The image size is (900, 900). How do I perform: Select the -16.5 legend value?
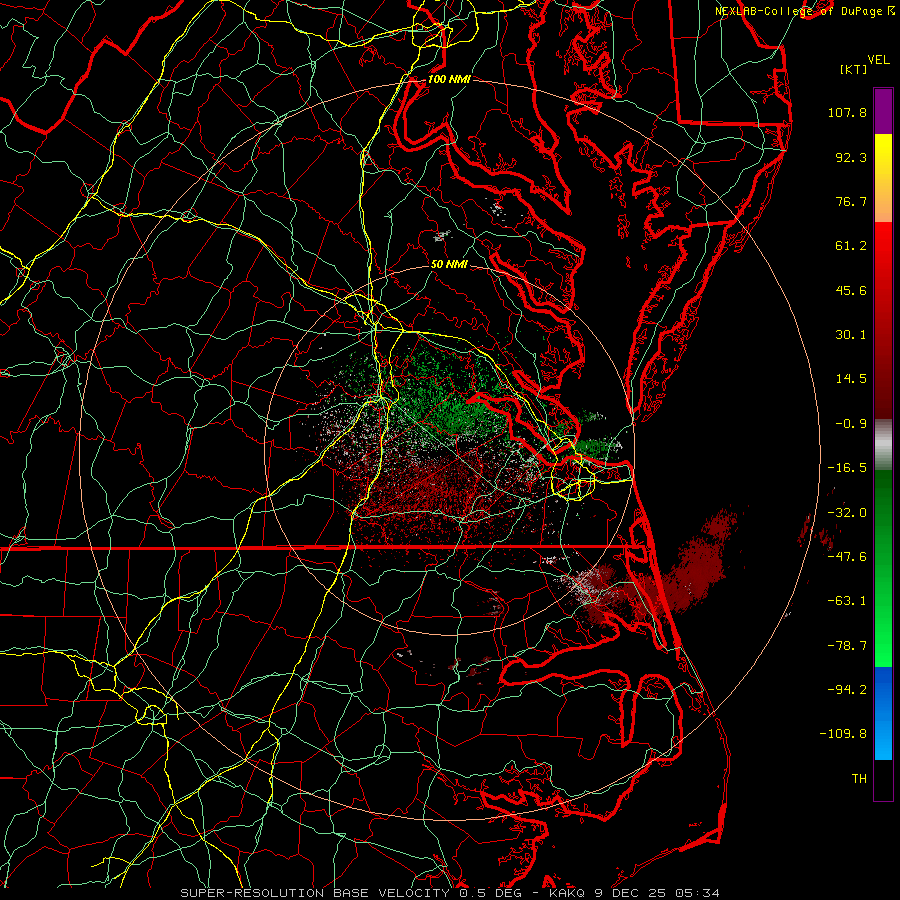coord(847,468)
